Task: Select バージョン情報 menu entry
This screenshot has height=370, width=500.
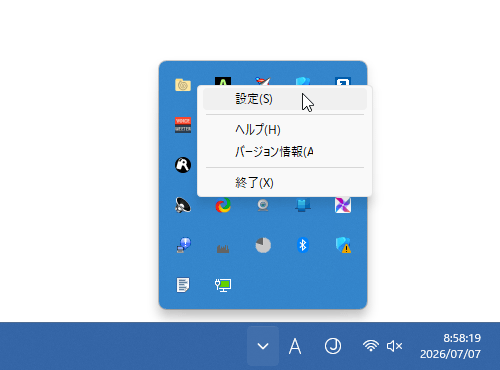Action: 285,152
